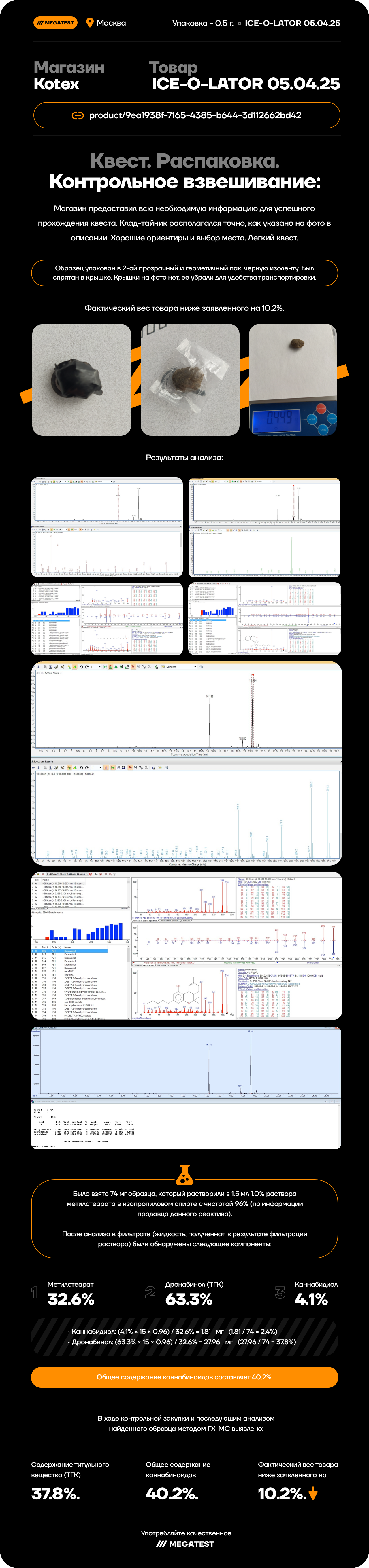Click the orange MEGATEST badge at top

point(55,23)
